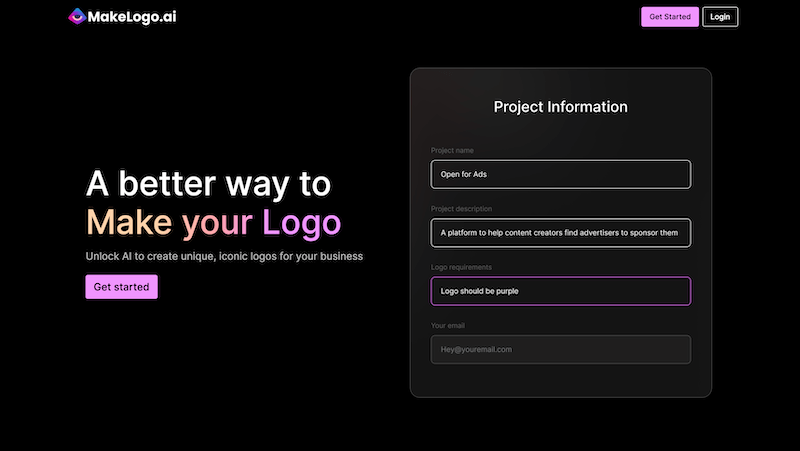Select the Logo requirements text box
Viewport: 800px width, 451px height.
click(x=560, y=291)
